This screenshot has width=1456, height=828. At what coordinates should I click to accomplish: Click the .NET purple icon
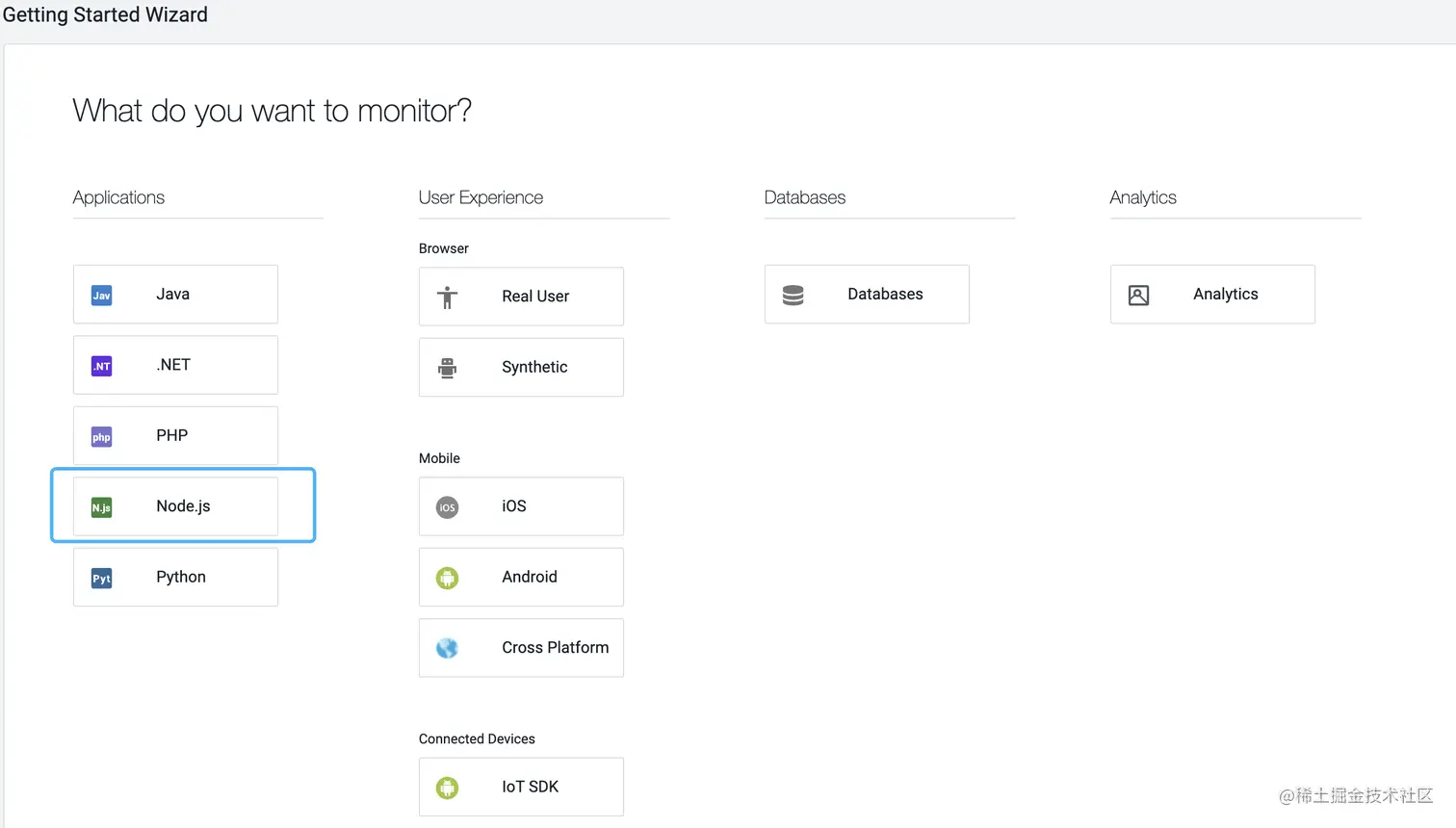(x=101, y=366)
